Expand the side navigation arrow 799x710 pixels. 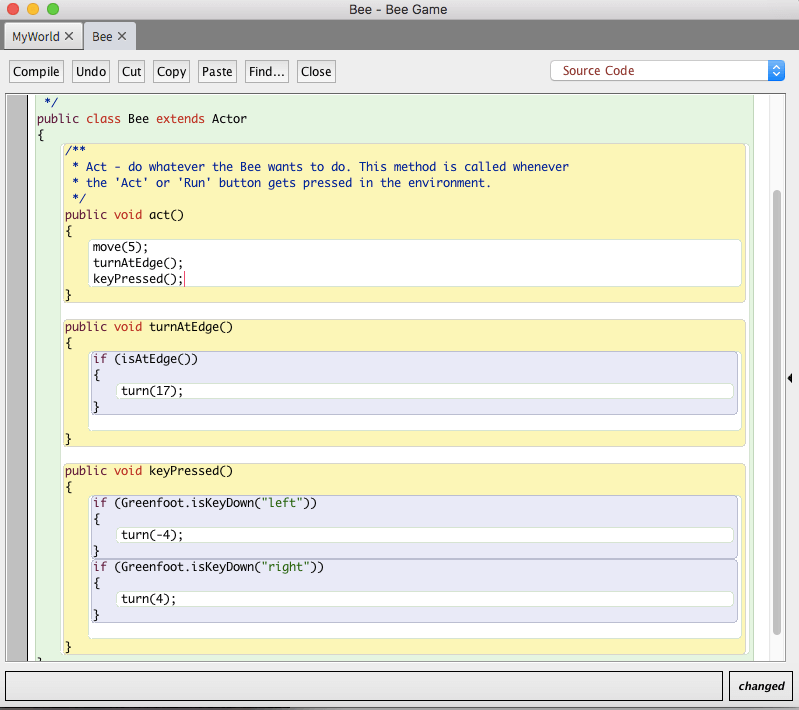pos(790,378)
